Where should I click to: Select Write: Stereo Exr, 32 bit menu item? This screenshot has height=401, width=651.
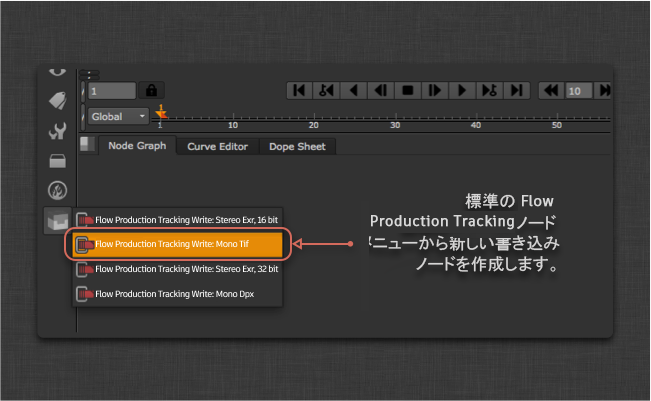178,269
